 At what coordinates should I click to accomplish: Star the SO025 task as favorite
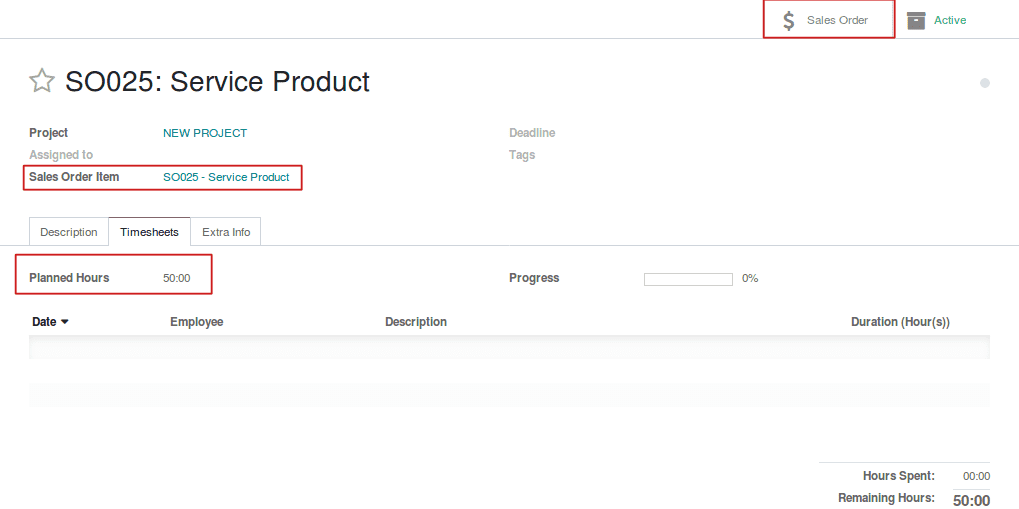coord(42,81)
